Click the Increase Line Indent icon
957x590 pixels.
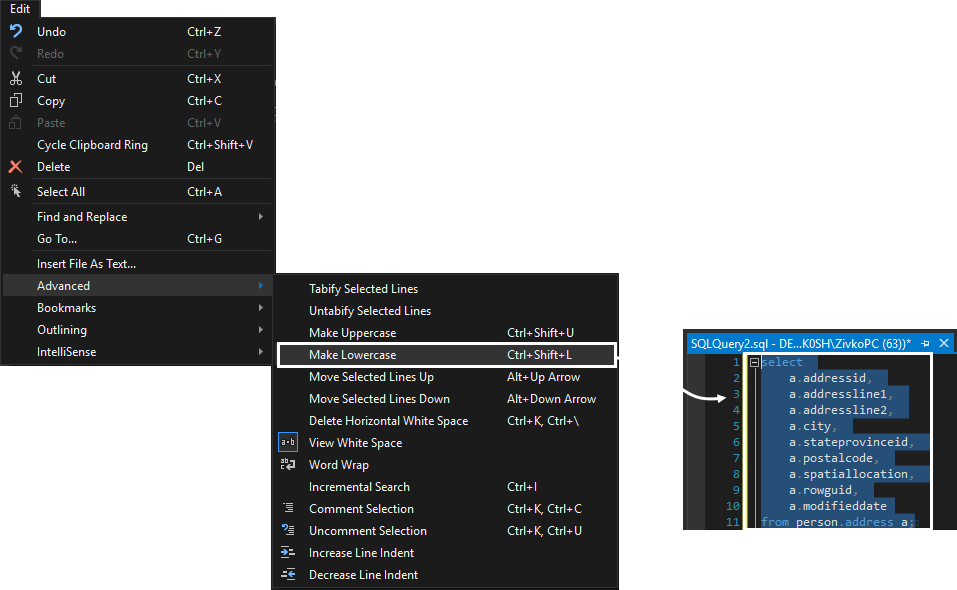[288, 552]
